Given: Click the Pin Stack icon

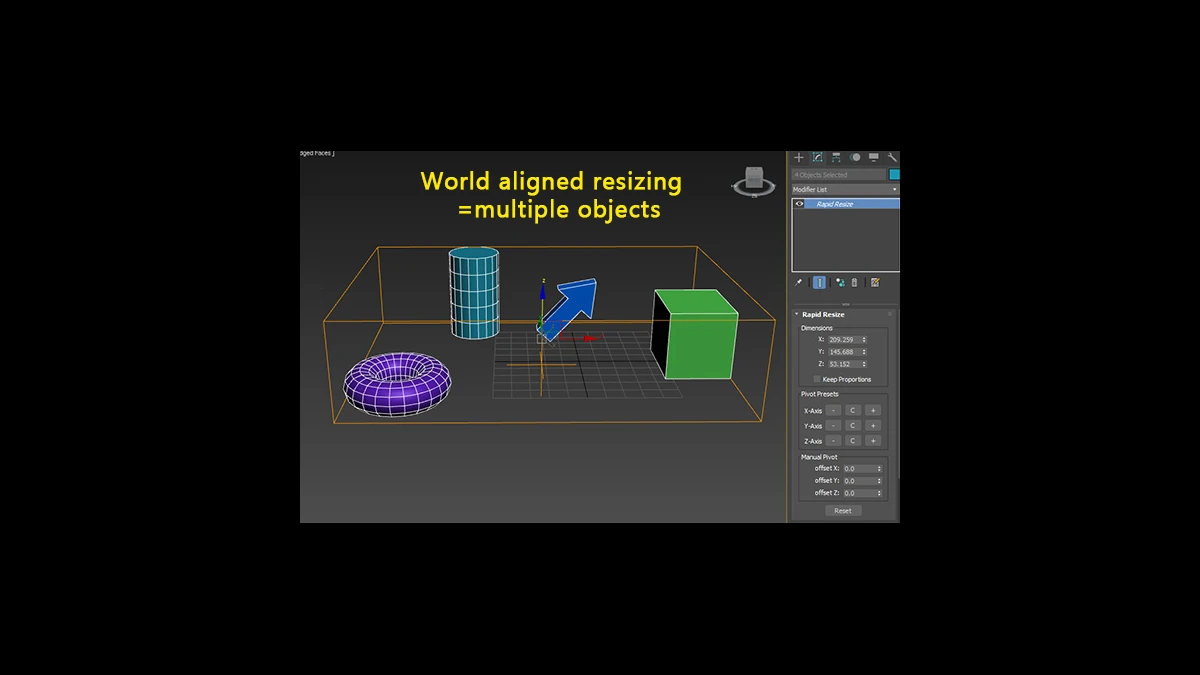Looking at the screenshot, I should tap(798, 283).
